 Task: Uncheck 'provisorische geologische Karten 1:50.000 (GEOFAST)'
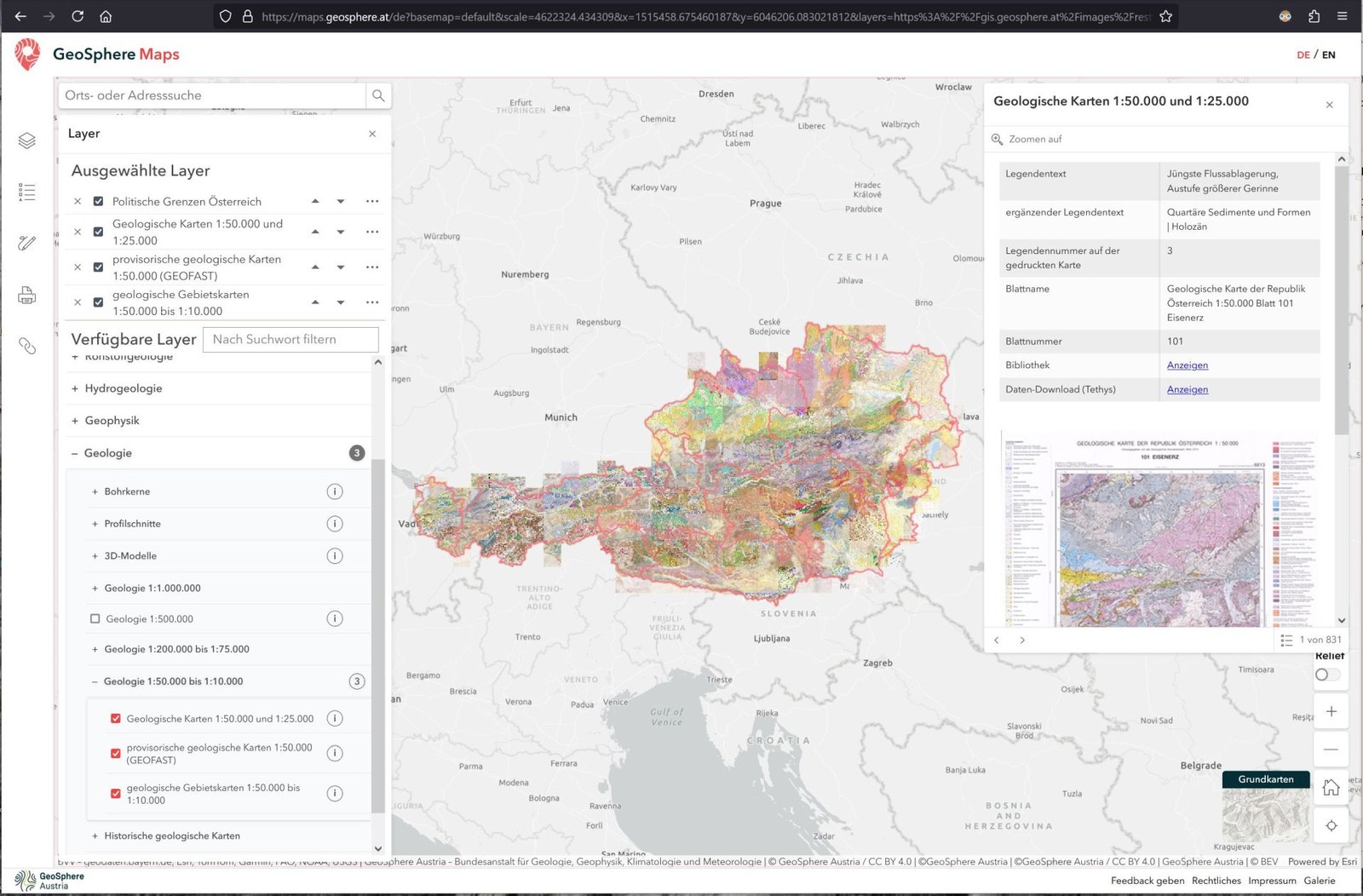point(99,267)
